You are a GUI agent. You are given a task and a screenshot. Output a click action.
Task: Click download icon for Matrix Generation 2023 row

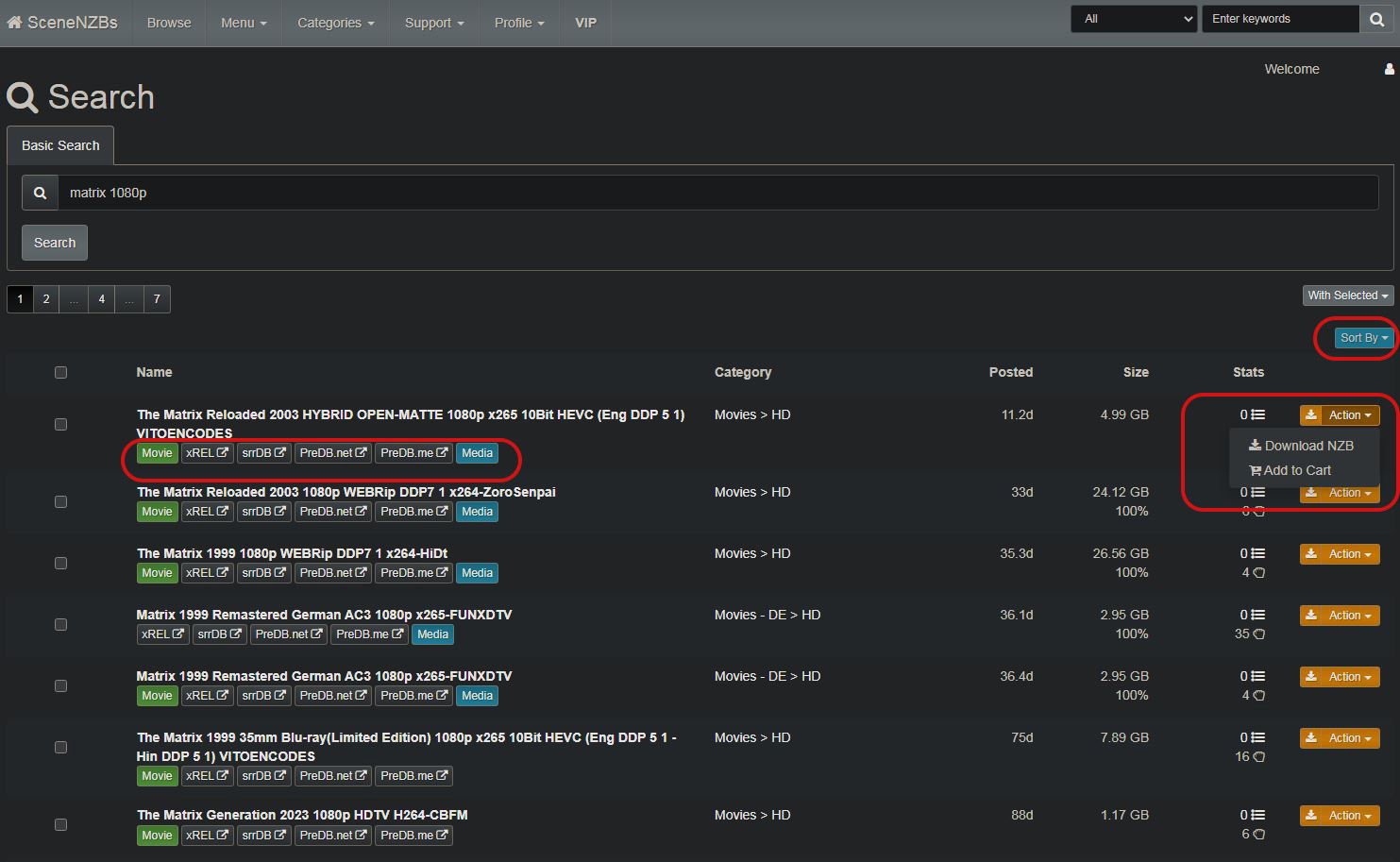click(1311, 816)
